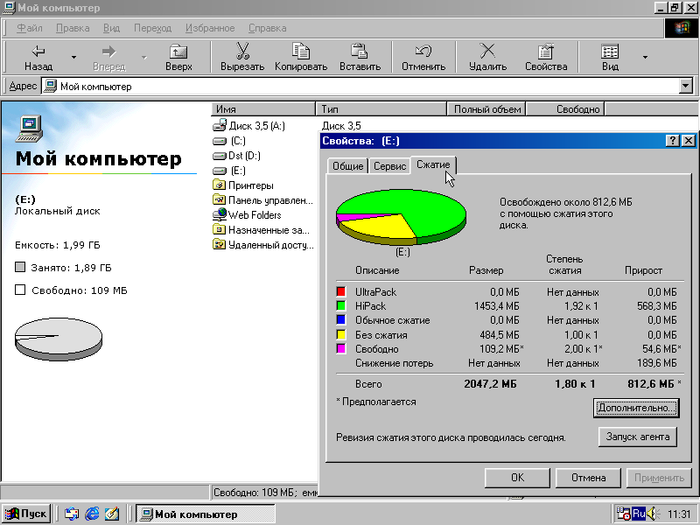Click the Вверх (Up) folder icon
This screenshot has width=700, height=525.
point(178,51)
